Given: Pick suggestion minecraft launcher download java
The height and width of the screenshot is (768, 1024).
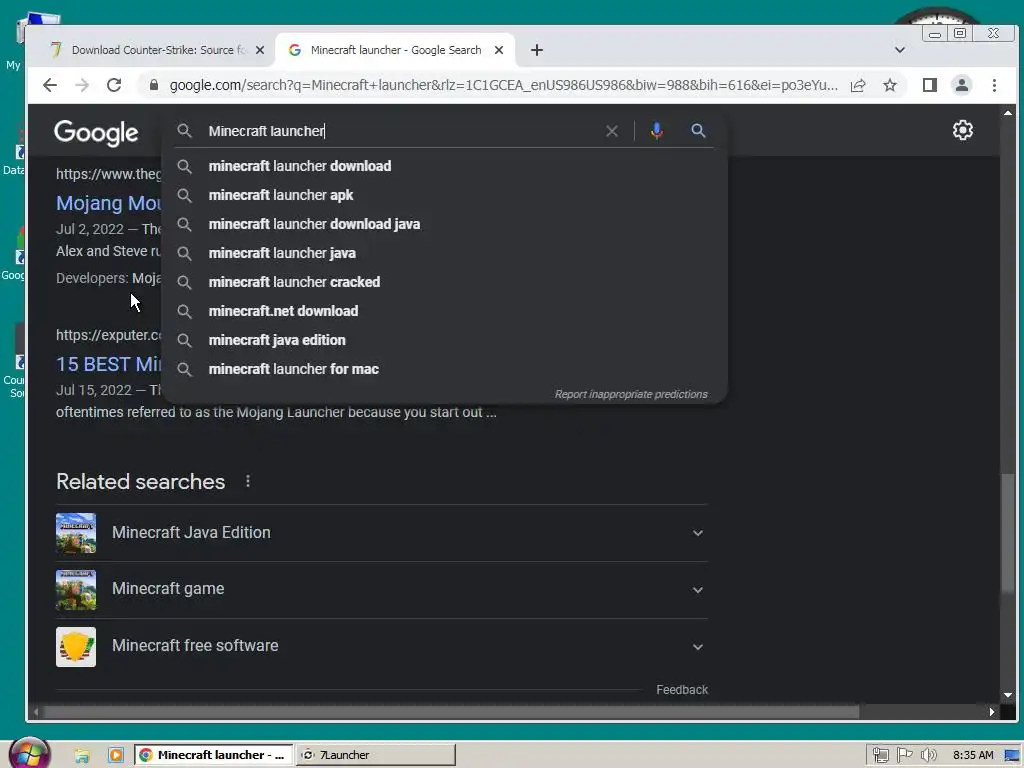Looking at the screenshot, I should 444,224.
